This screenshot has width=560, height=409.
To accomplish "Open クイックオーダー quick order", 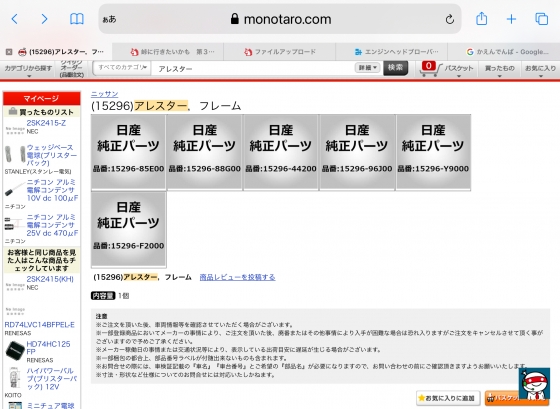I will tap(71, 69).
